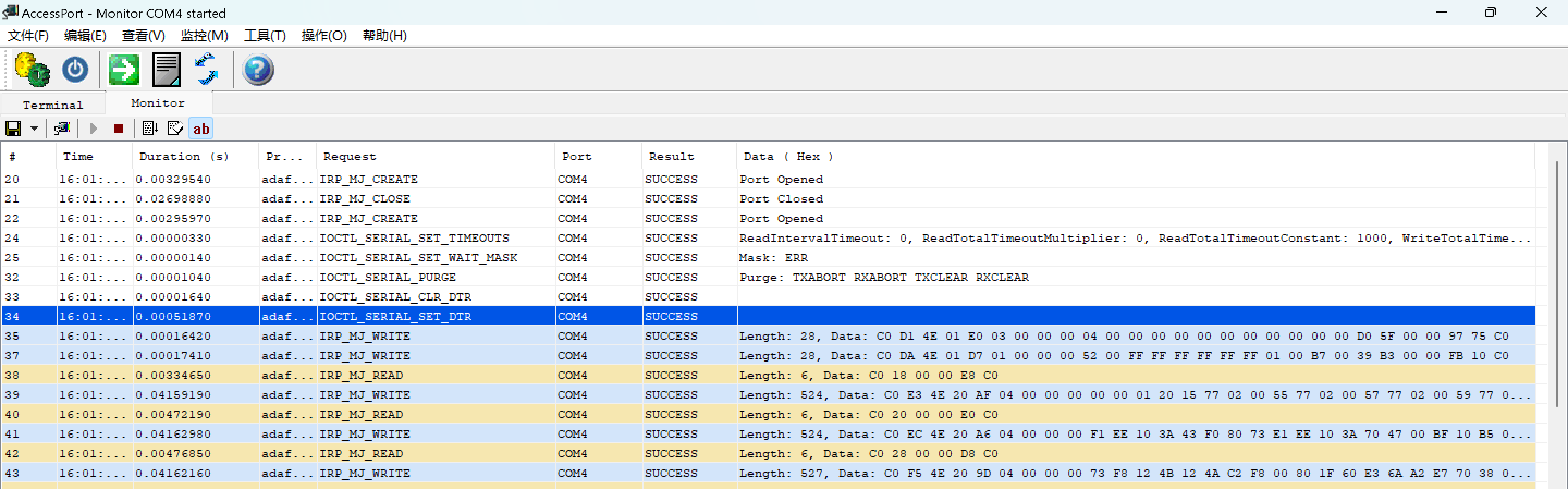This screenshot has width=1568, height=489.
Task: Select IOCTL_SERIAL_SET_TIMEOUTS request
Action: click(414, 238)
